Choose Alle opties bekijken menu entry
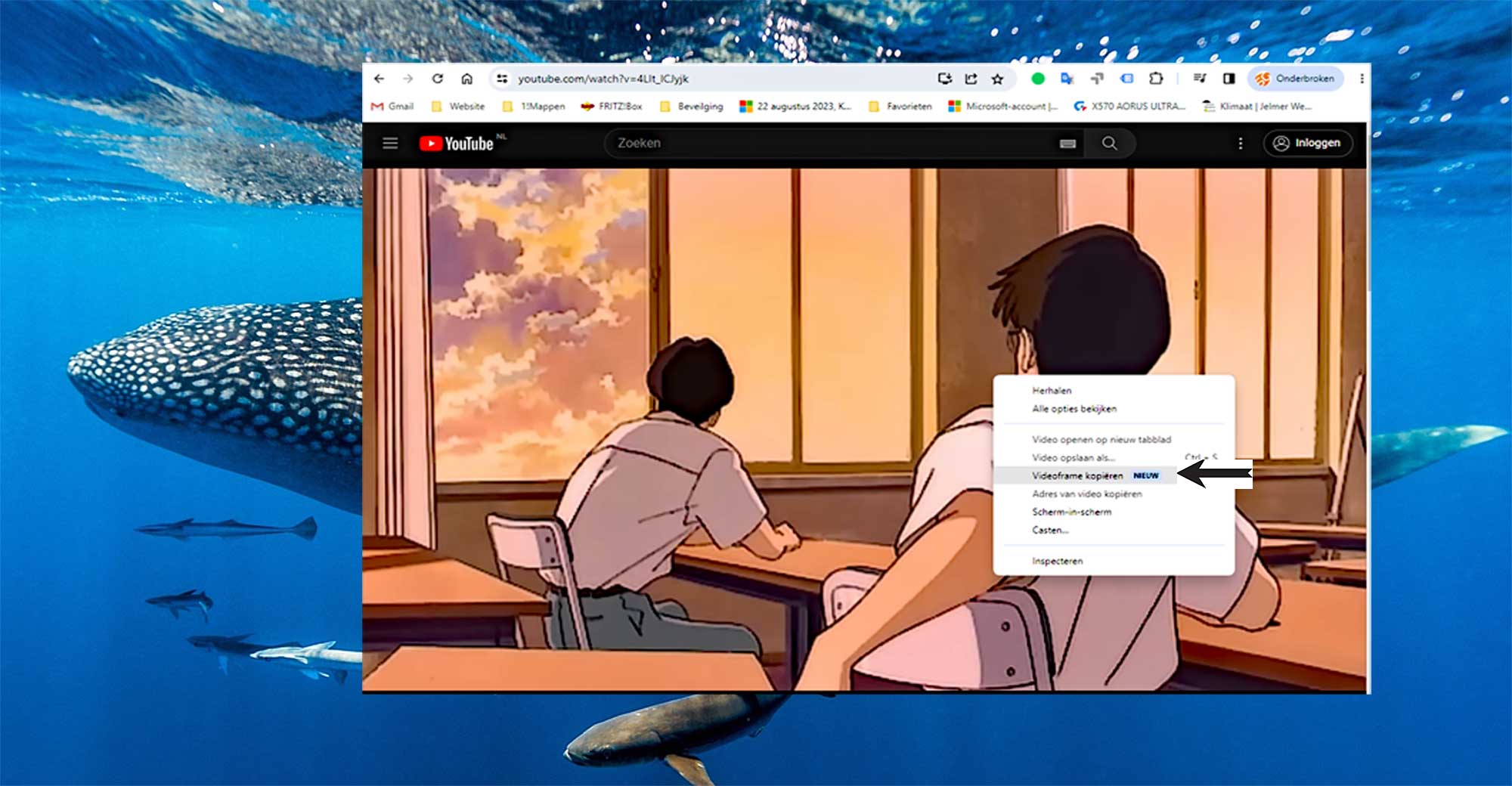Viewport: 1512px width, 786px height. [x=1114, y=409]
